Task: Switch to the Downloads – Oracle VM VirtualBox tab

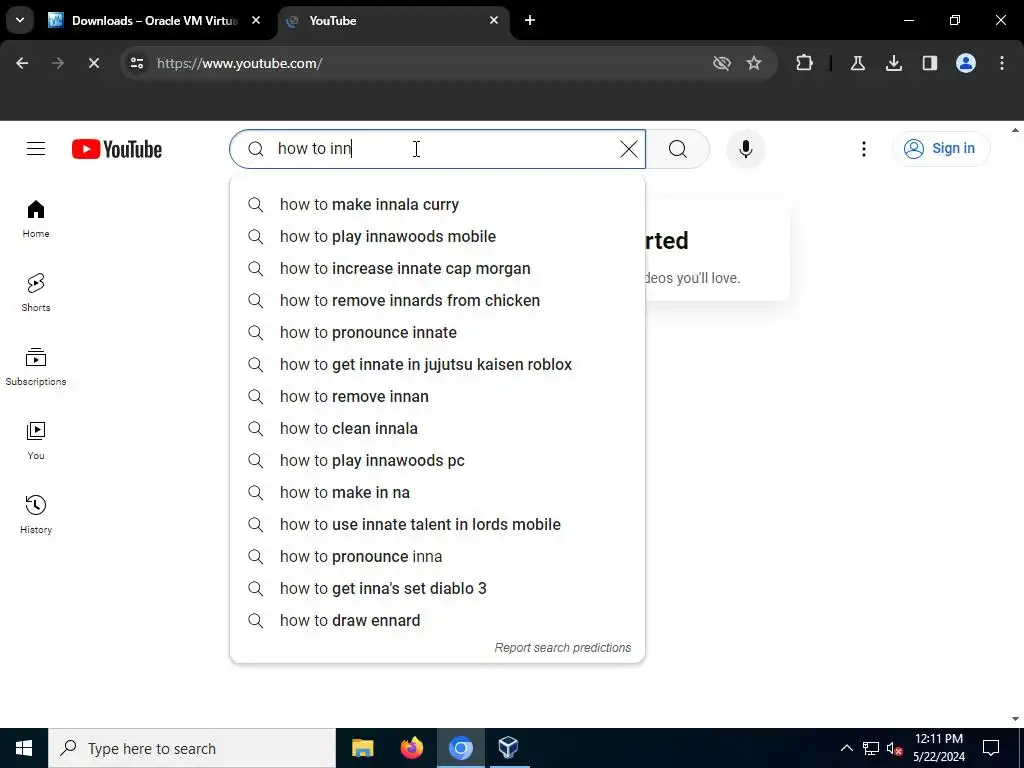Action: click(154, 21)
